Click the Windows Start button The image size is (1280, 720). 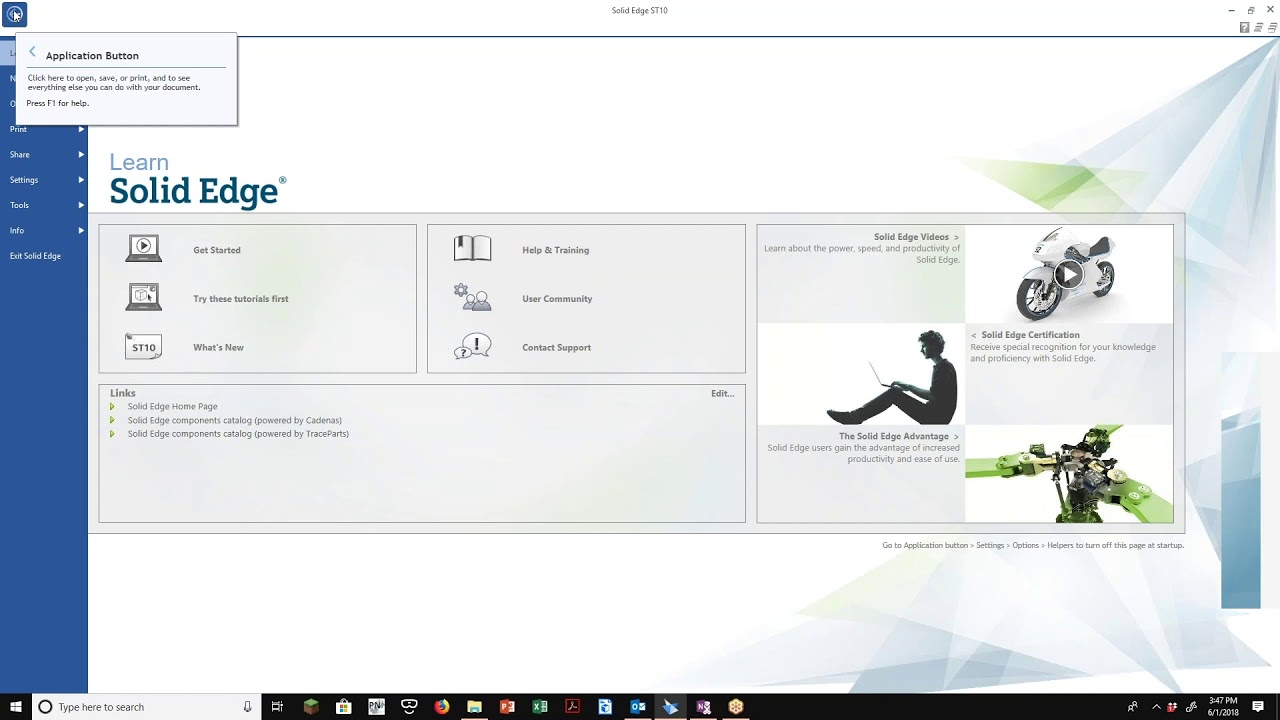16,707
